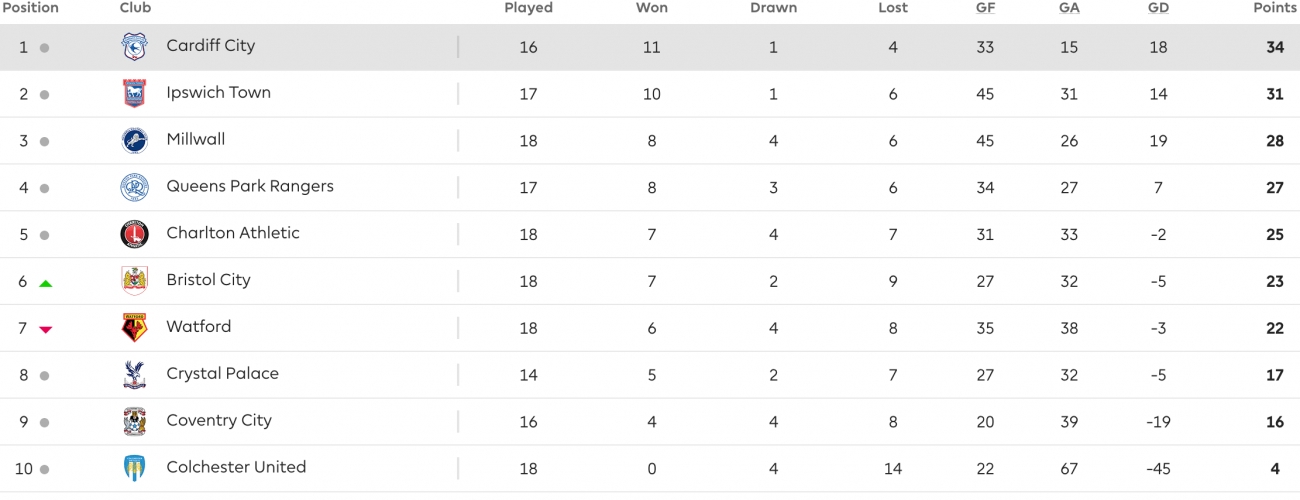Click the Crystal Palace club crest
This screenshot has width=1300, height=500.
(134, 375)
